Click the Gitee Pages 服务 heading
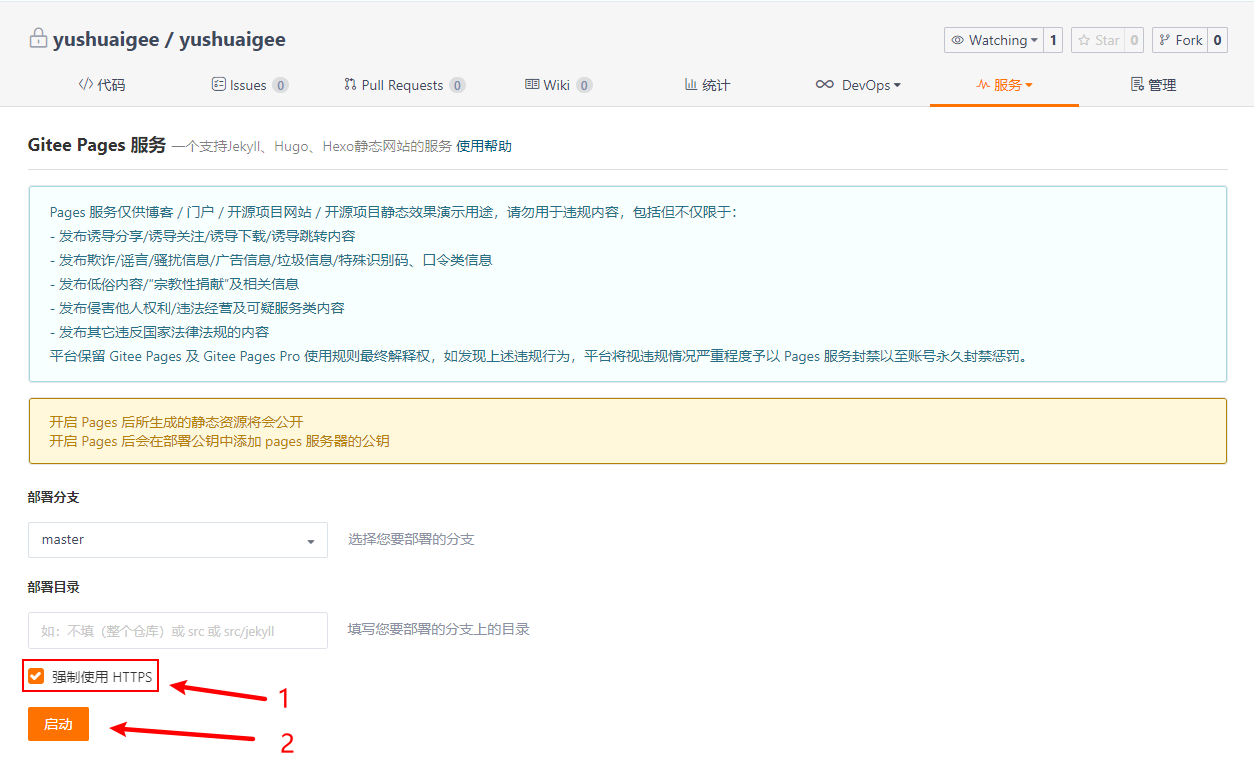This screenshot has height=779, width=1254. pyautogui.click(x=97, y=145)
